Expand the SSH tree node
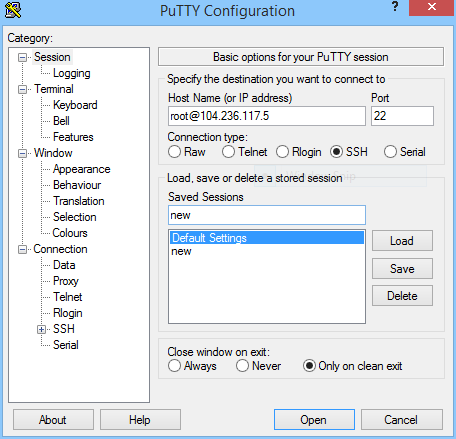The height and width of the screenshot is (439, 456). [x=41, y=329]
